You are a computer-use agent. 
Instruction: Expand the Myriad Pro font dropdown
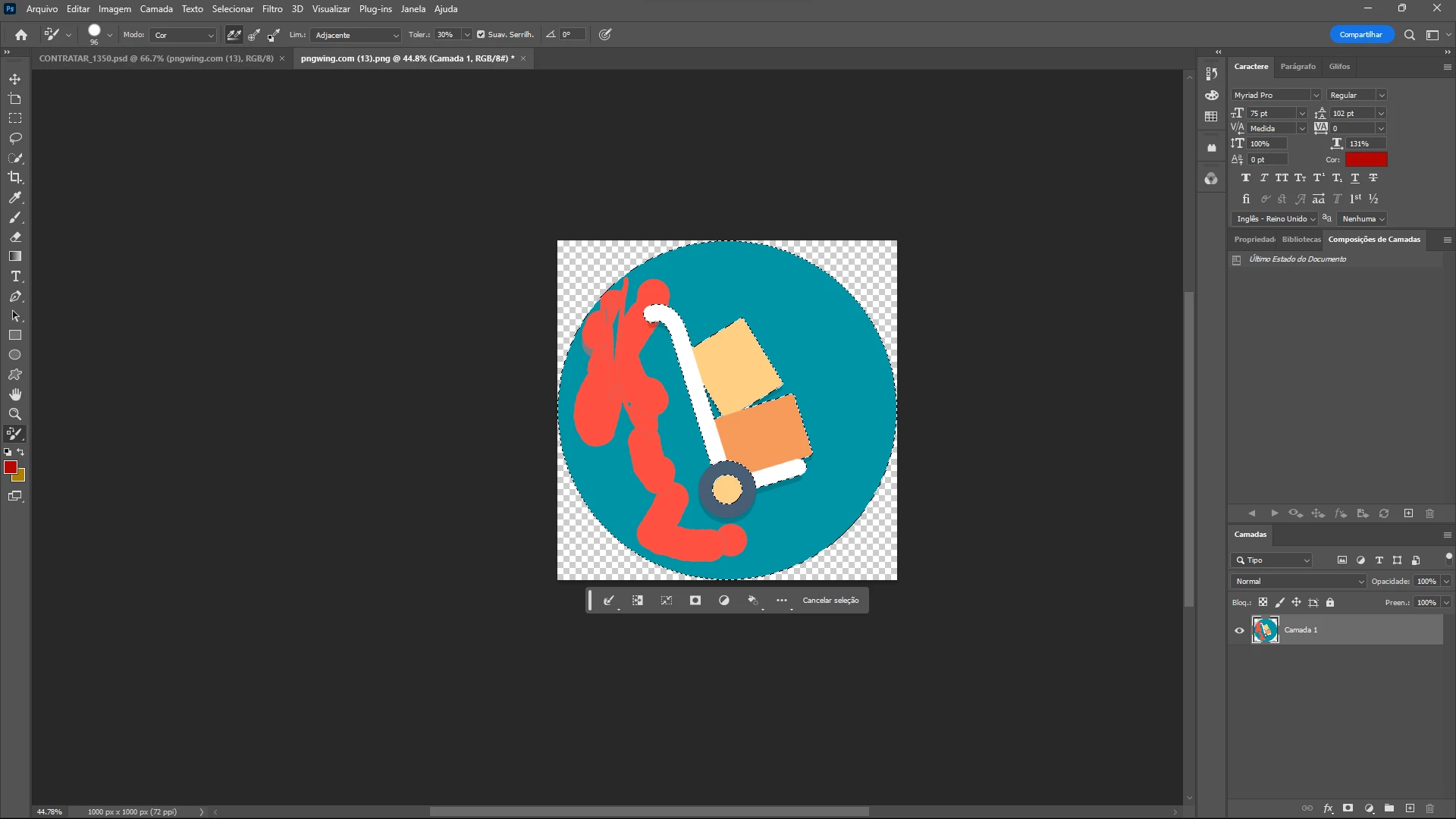coord(1316,96)
